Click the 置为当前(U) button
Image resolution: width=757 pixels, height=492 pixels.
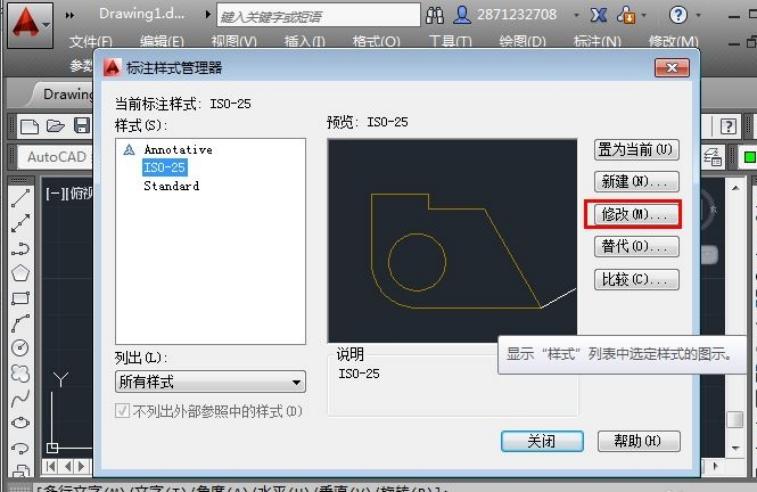click(x=636, y=150)
